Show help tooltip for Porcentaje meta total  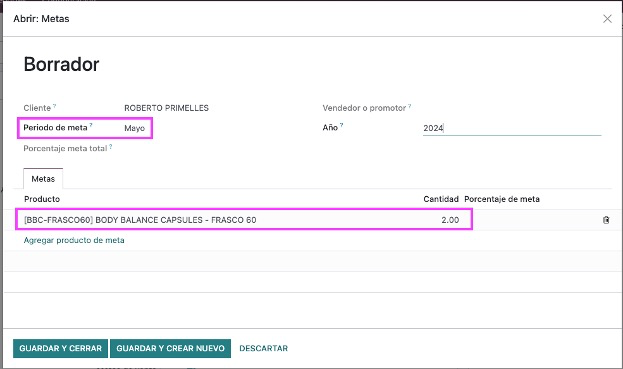tap(110, 147)
